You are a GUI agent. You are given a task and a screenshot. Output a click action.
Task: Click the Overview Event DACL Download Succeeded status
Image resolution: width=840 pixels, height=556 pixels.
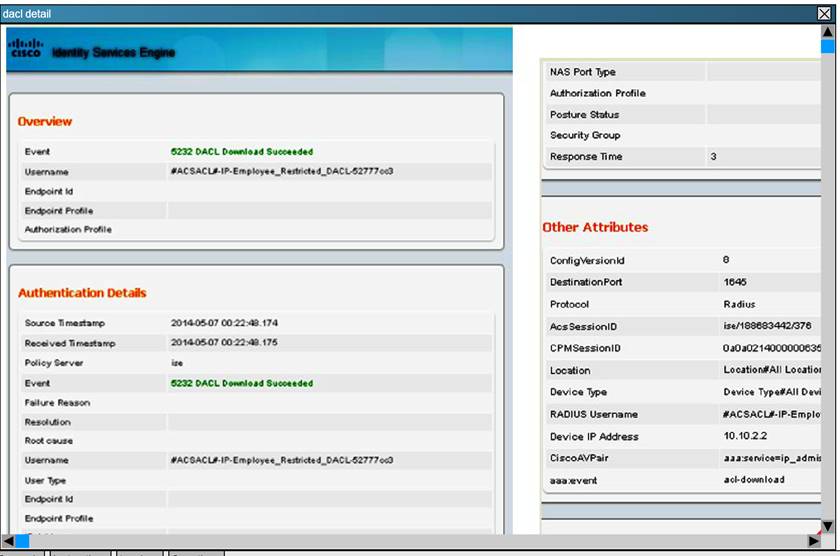tap(242, 152)
